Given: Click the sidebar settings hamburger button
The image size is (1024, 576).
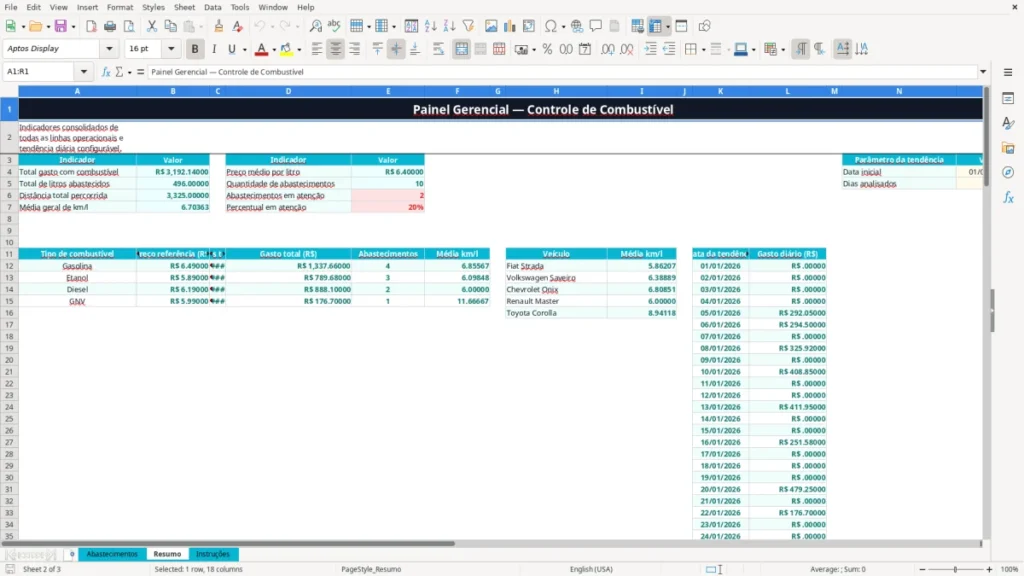Looking at the screenshot, I should 1008,72.
